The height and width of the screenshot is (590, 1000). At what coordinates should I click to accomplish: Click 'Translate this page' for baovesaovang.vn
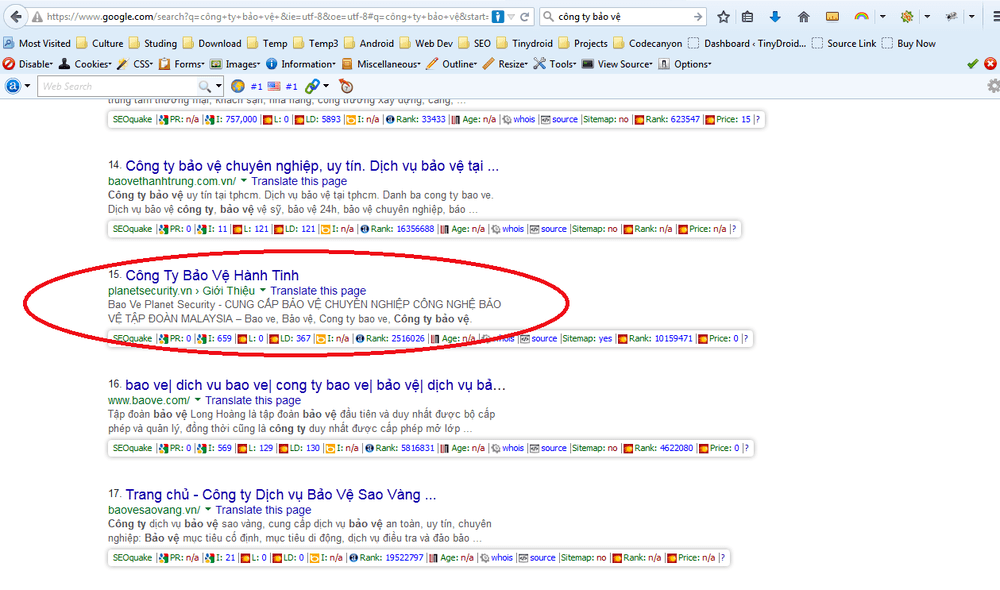click(263, 510)
